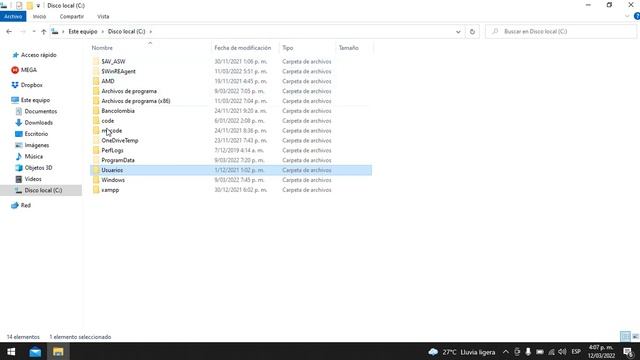
Task: Select Archivos de programa (x86) folder icon
Action: (96, 101)
